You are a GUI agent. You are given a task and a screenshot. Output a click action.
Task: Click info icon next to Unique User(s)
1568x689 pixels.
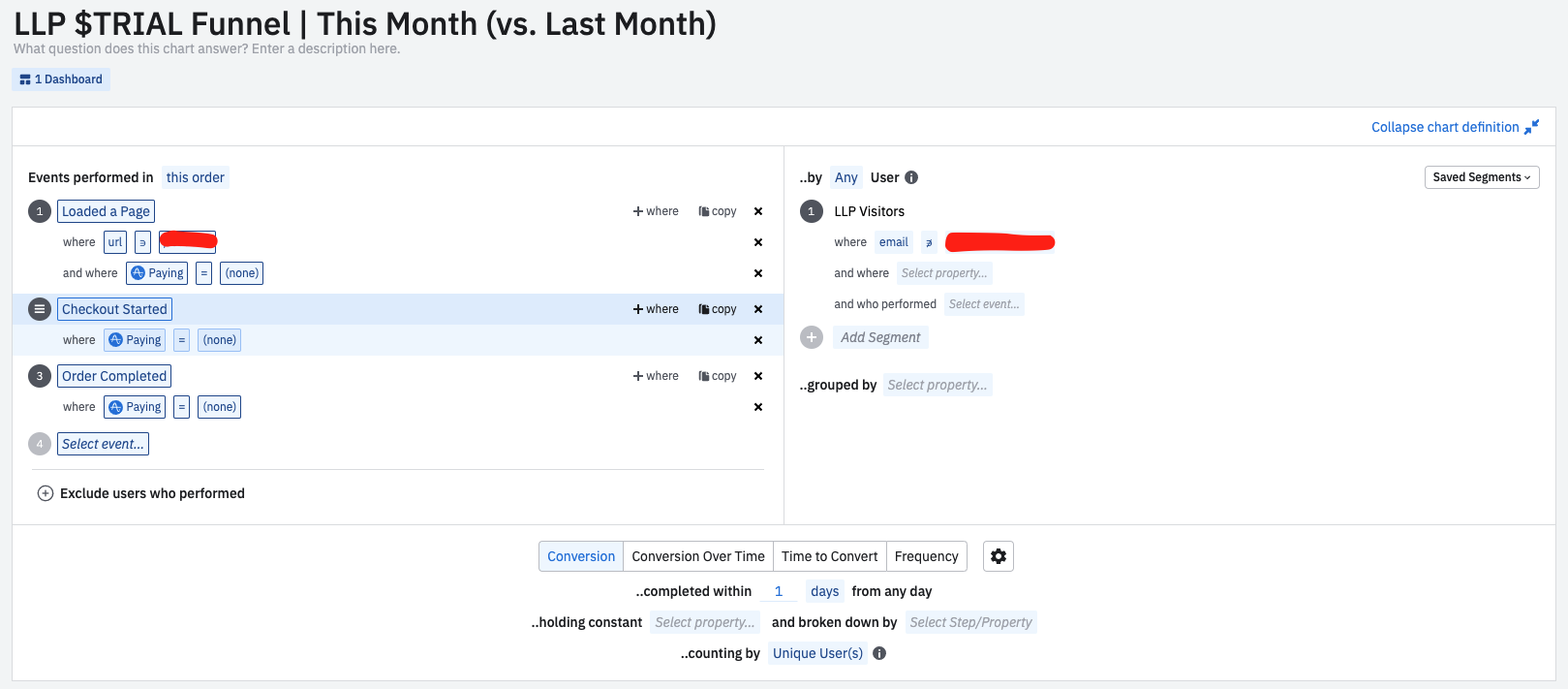879,653
